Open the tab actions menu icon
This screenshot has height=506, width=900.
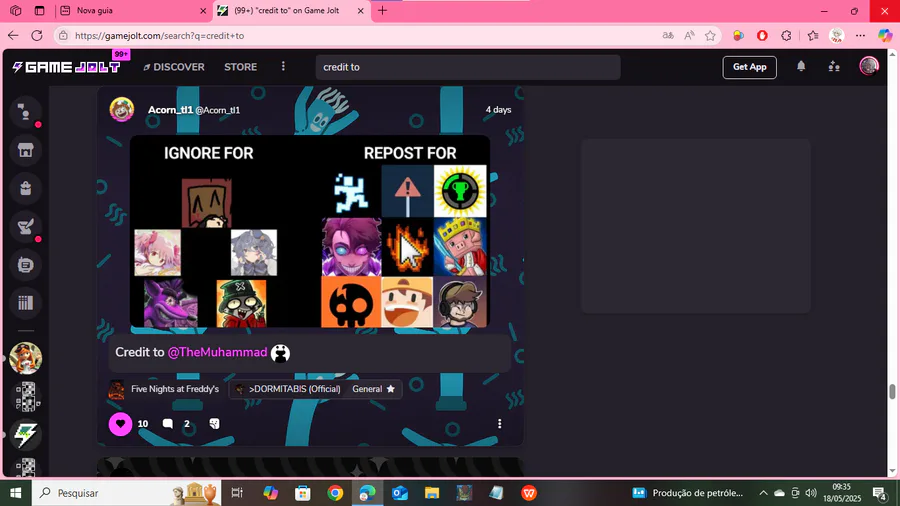[39, 10]
